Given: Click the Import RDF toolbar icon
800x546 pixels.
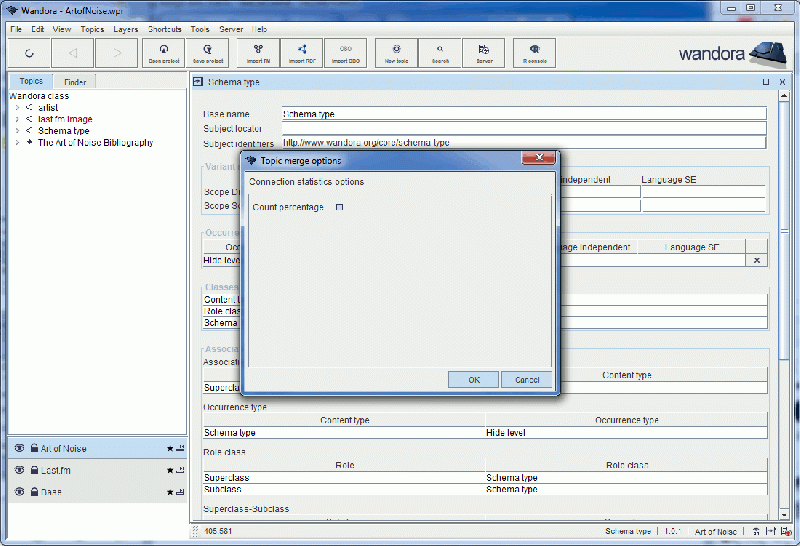Looking at the screenshot, I should [x=302, y=52].
